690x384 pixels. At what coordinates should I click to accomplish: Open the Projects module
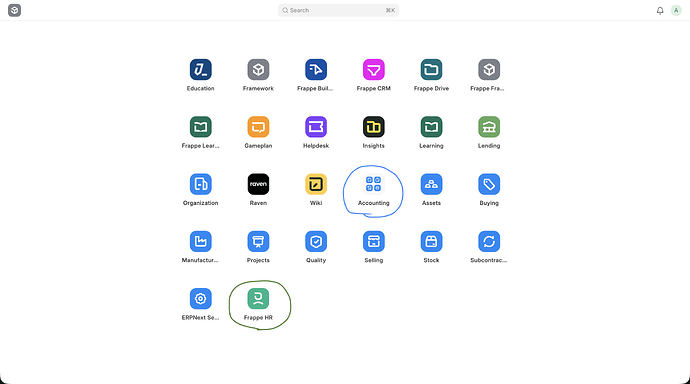[x=258, y=241]
